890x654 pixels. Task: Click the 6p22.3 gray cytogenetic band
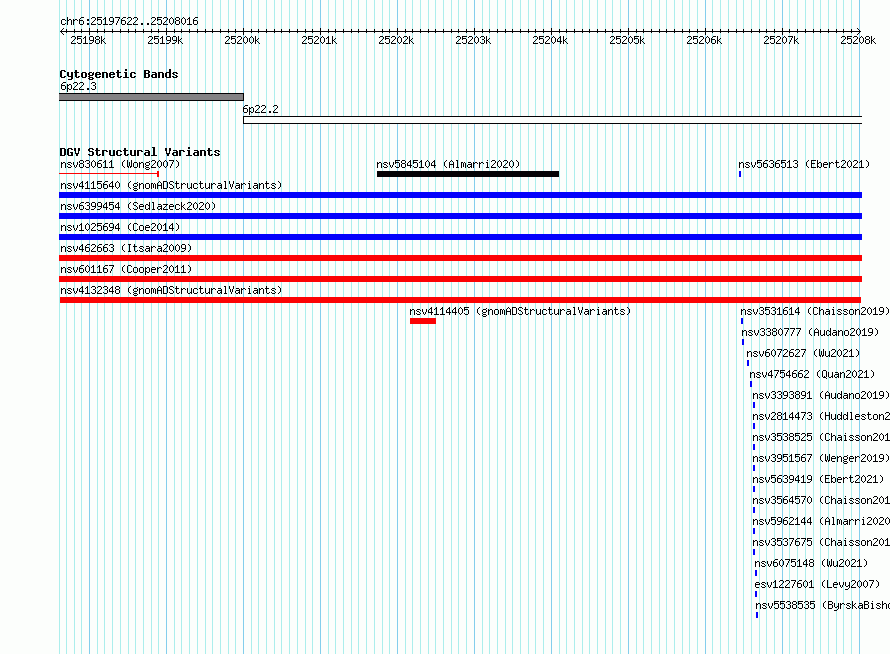(x=152, y=97)
